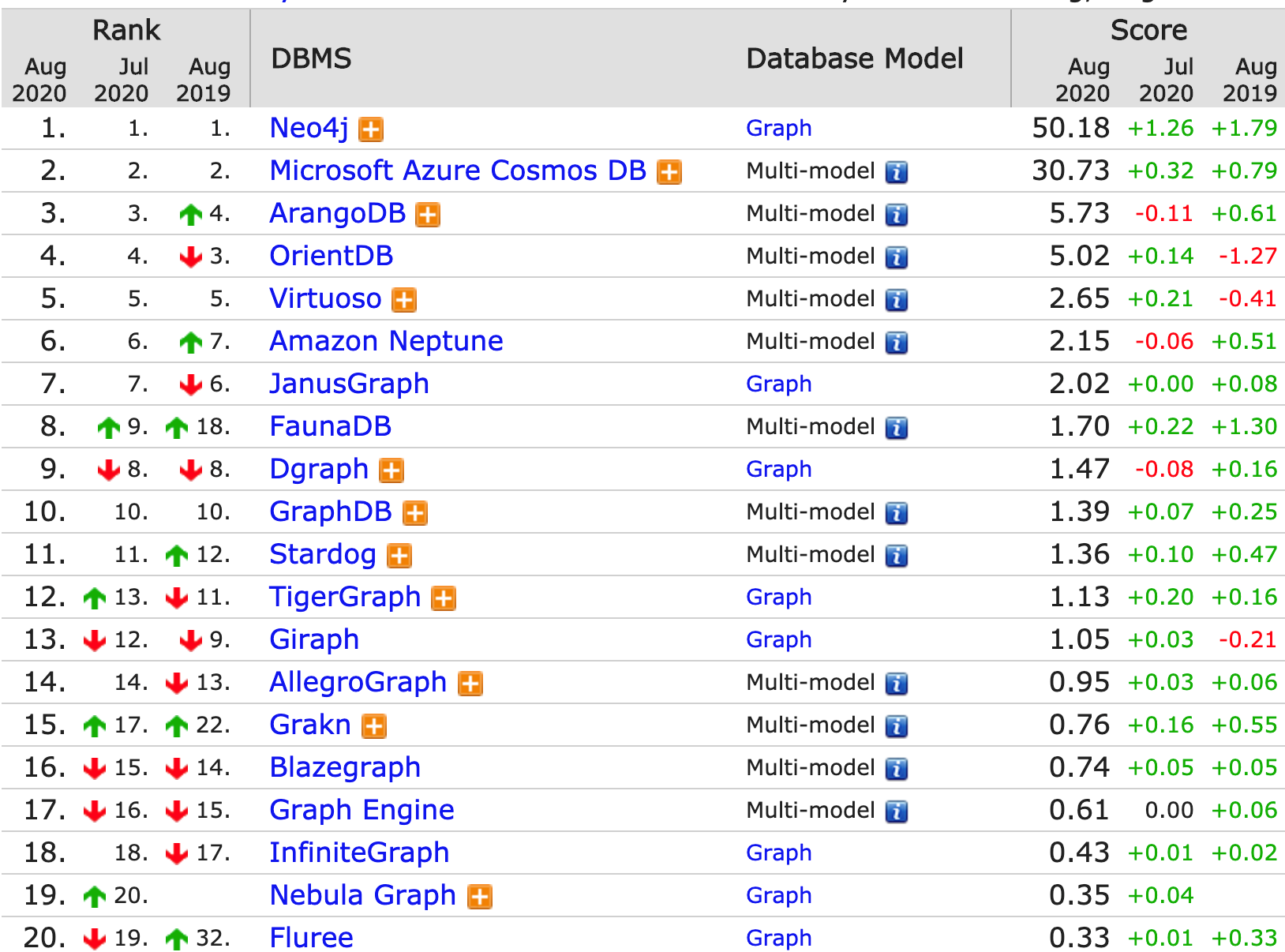This screenshot has height=952, width=1285.
Task: Click the plus icon beside Dgraph
Action: tap(391, 470)
